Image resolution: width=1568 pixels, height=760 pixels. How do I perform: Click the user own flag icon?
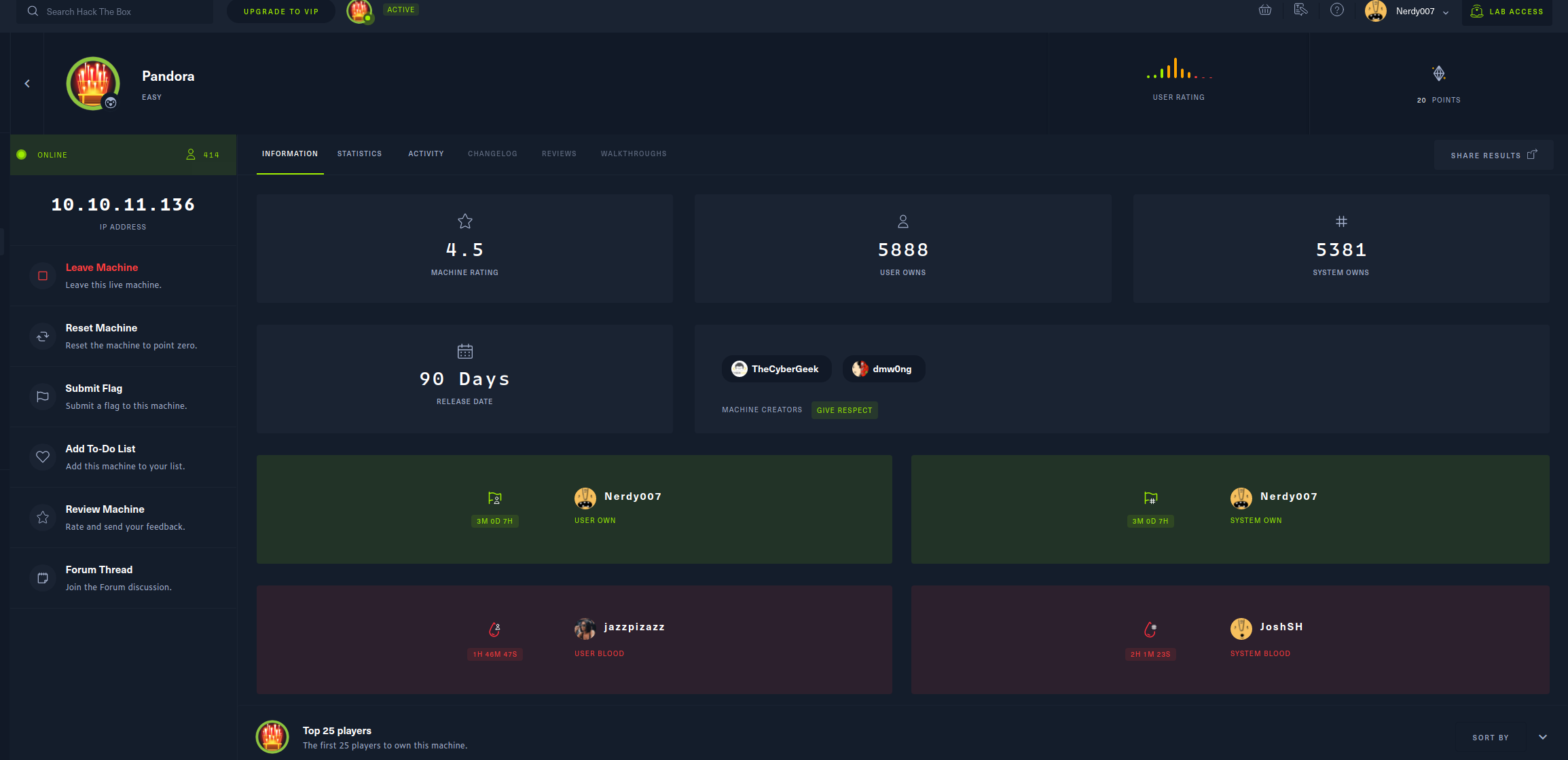point(495,499)
